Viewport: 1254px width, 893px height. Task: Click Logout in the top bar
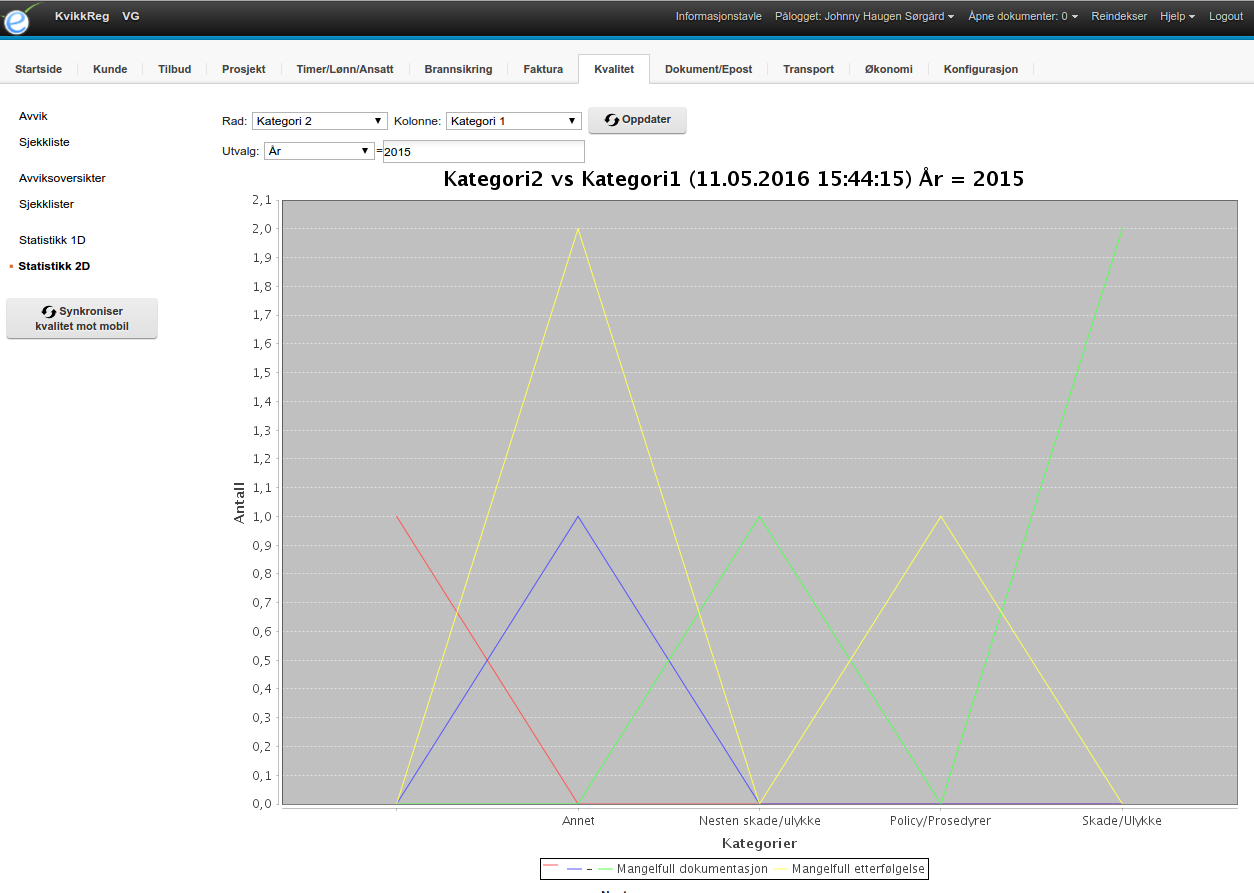1226,16
